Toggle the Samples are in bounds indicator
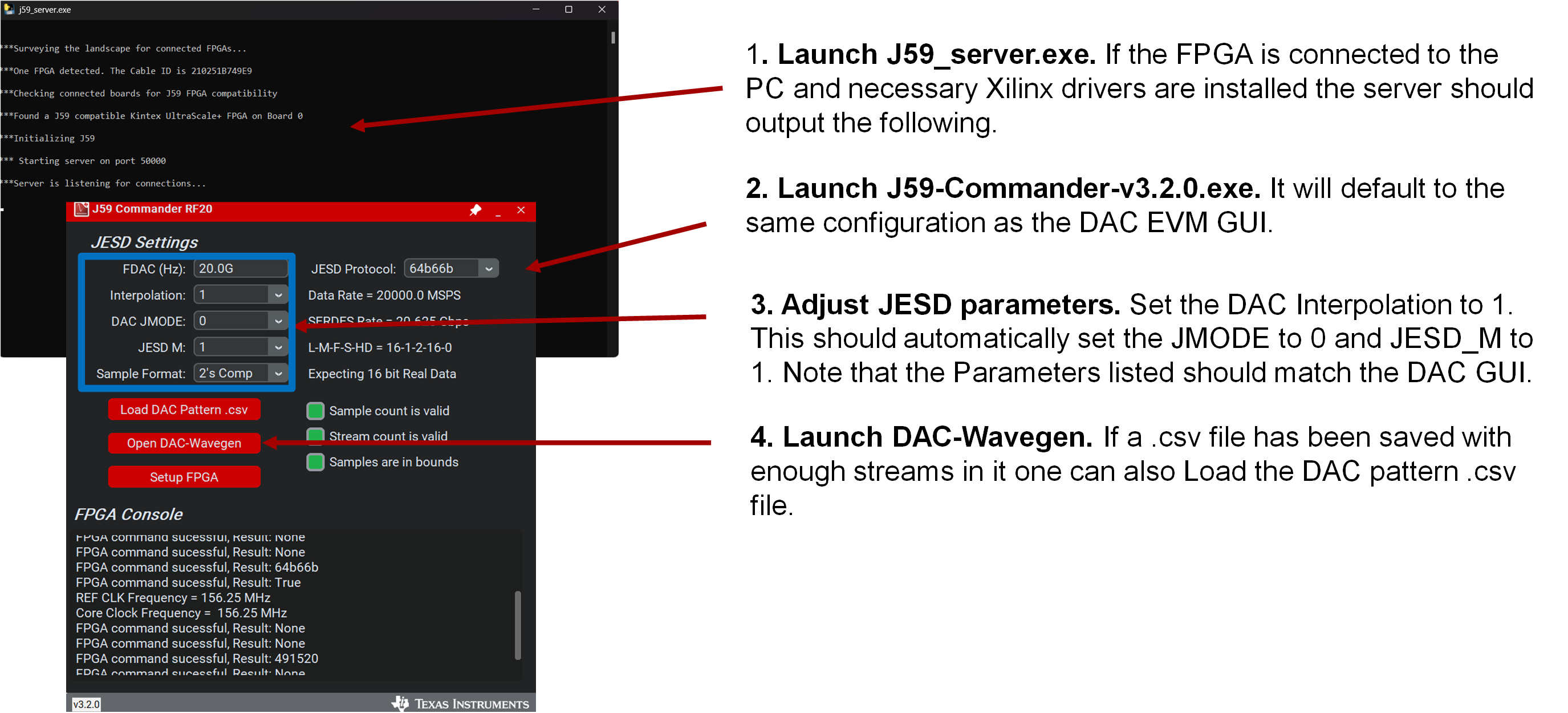 tap(315, 461)
